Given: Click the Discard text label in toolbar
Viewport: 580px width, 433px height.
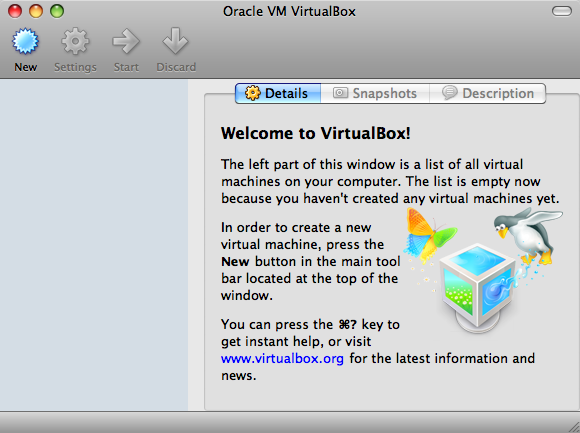Looking at the screenshot, I should (176, 67).
